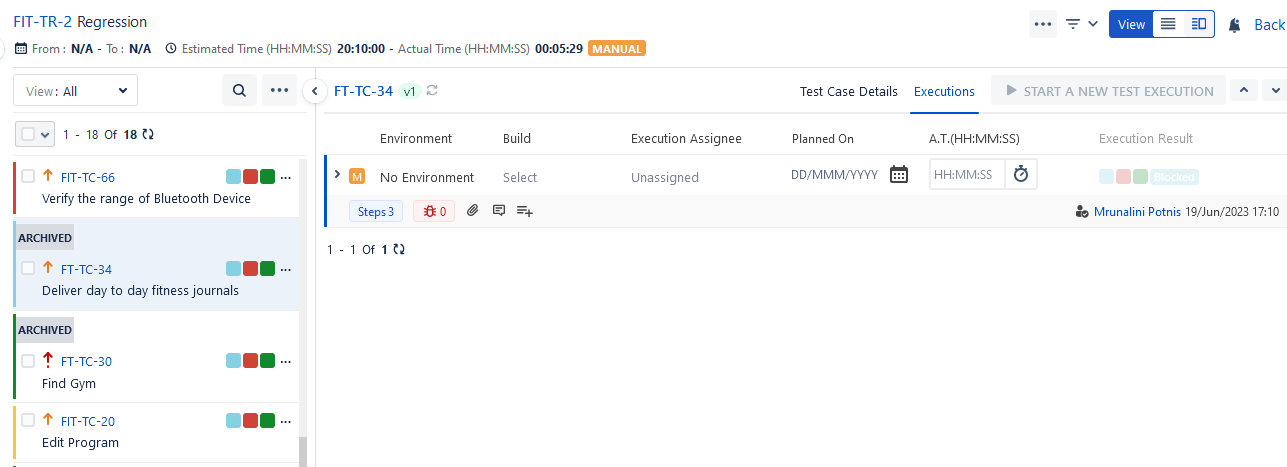Open the ellipsis menu for FIT-TC-30
Viewport: 1287px width, 467px height.
tap(286, 362)
